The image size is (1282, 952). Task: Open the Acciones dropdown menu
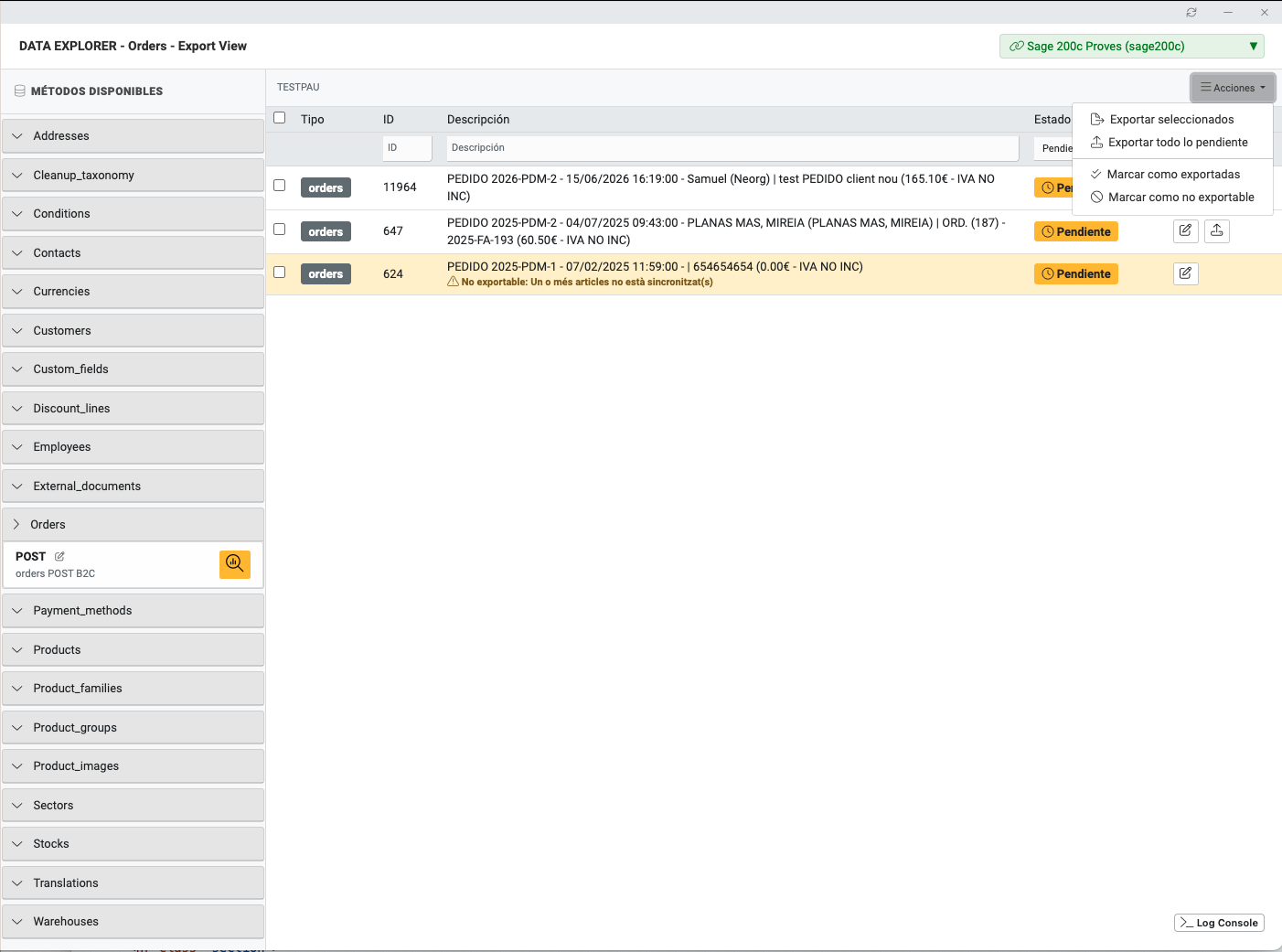click(x=1233, y=88)
